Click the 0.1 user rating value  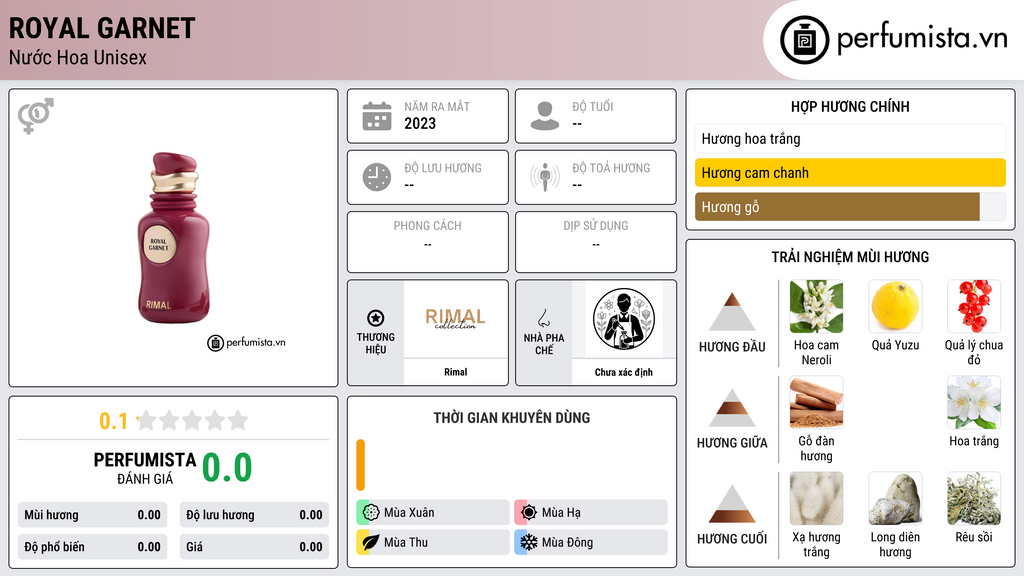coord(113,421)
